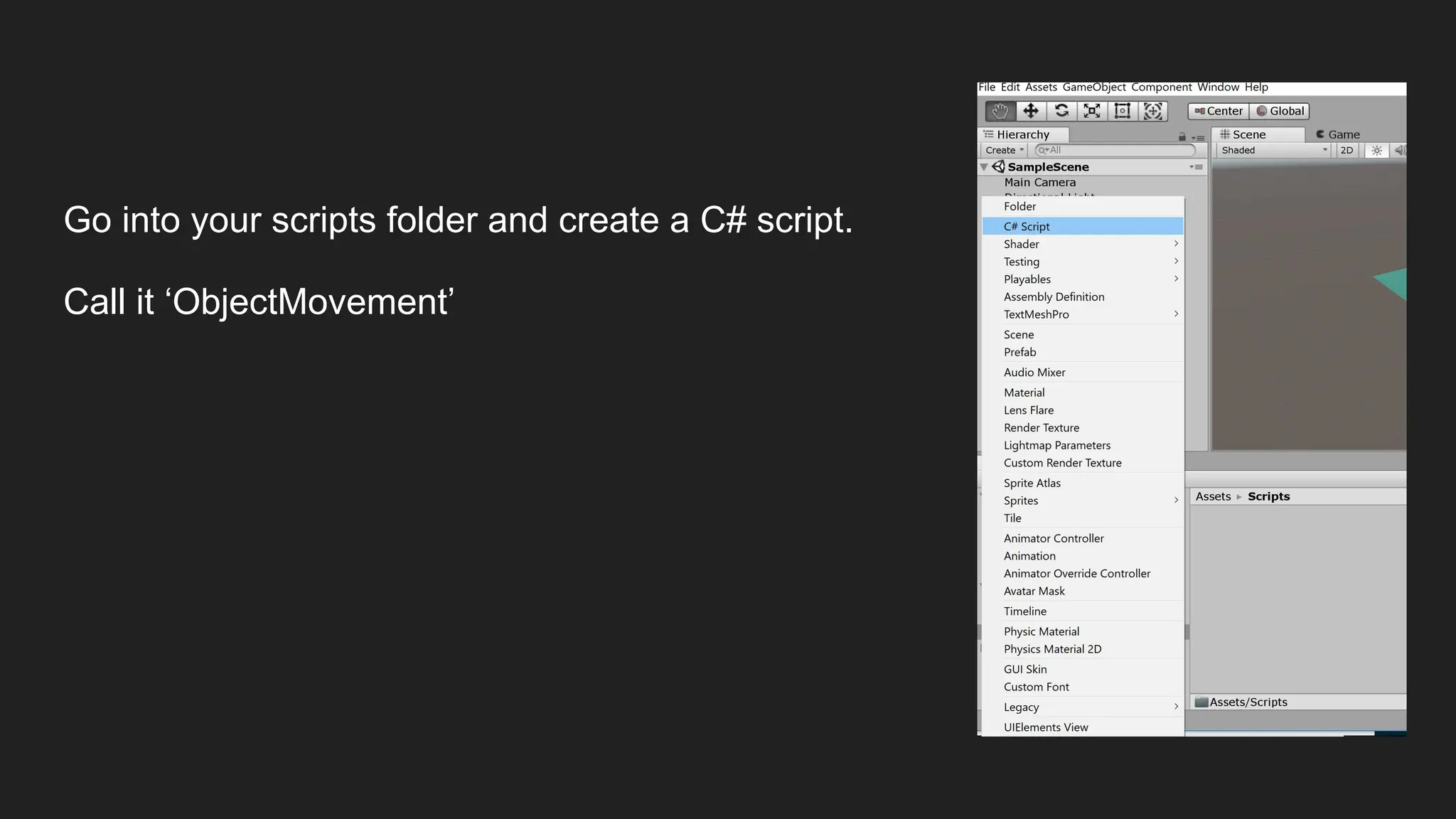
Task: Select Main Camera in Hierarchy
Action: (x=1039, y=183)
